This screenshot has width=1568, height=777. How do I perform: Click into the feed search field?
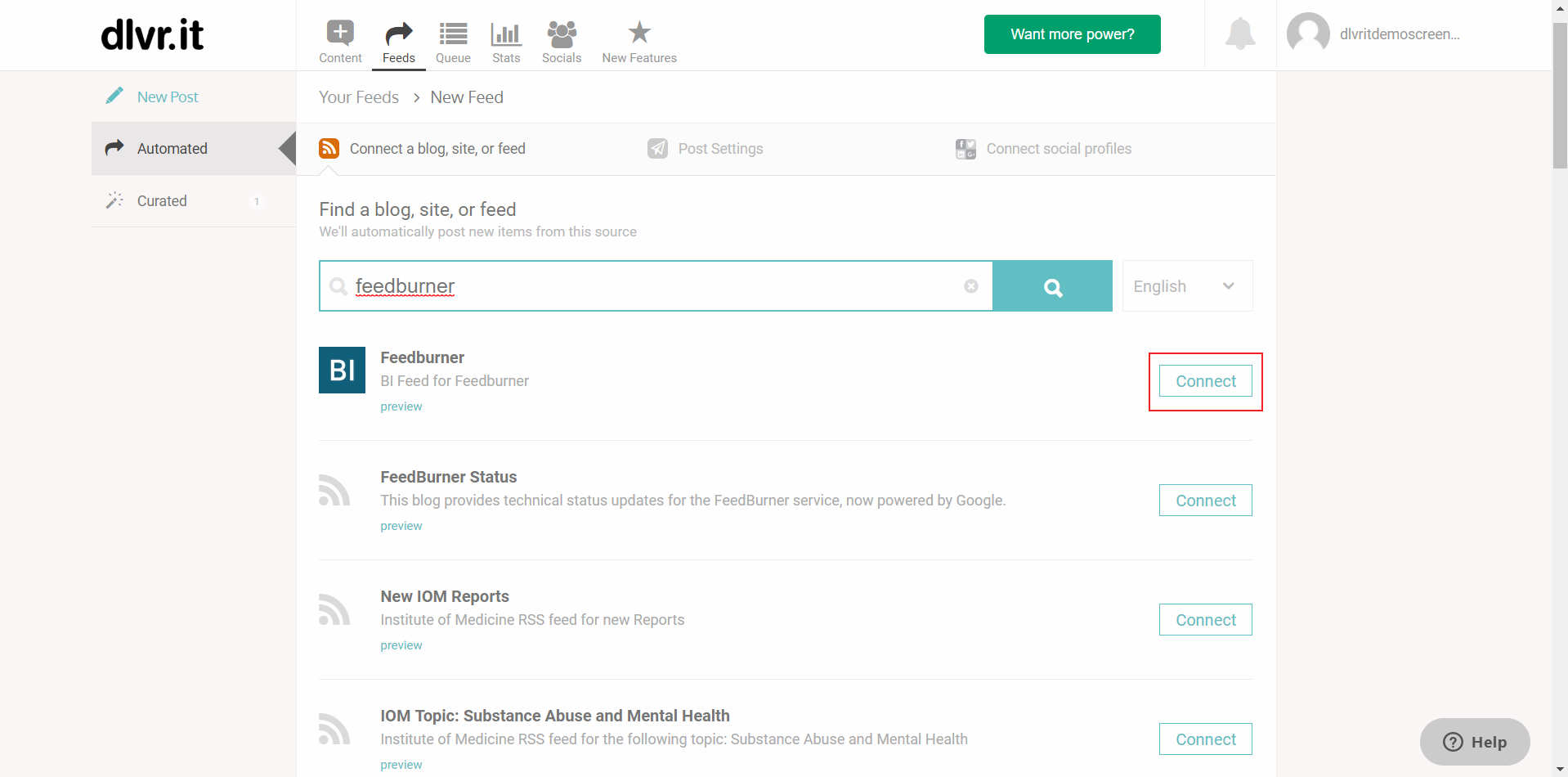tap(656, 286)
